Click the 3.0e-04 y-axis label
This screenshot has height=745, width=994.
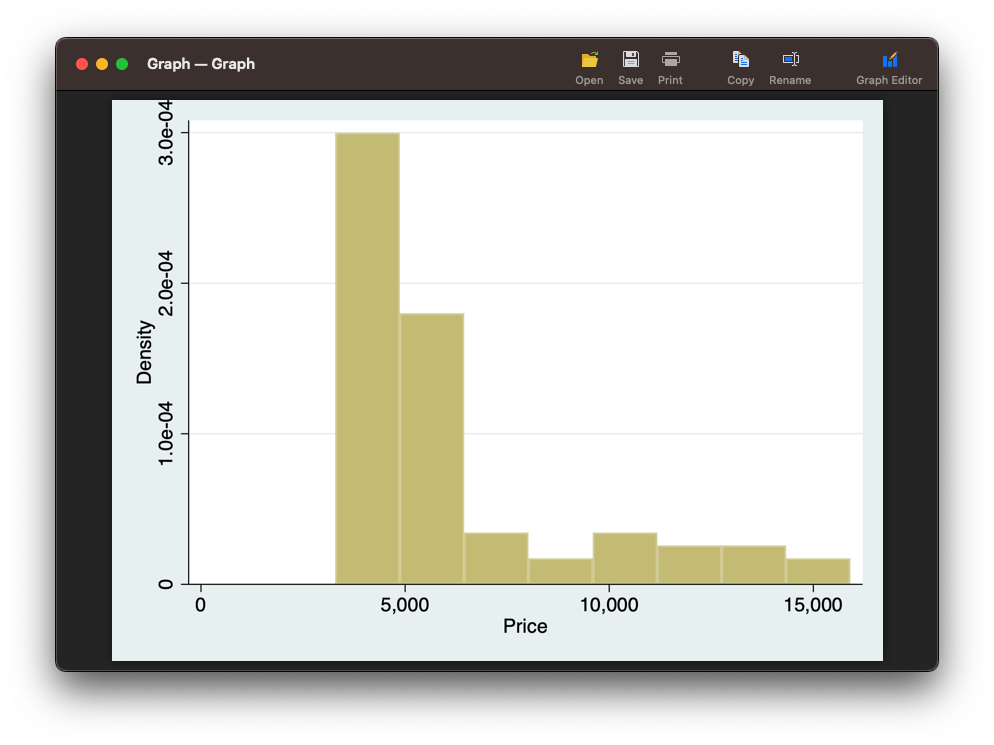(x=165, y=133)
